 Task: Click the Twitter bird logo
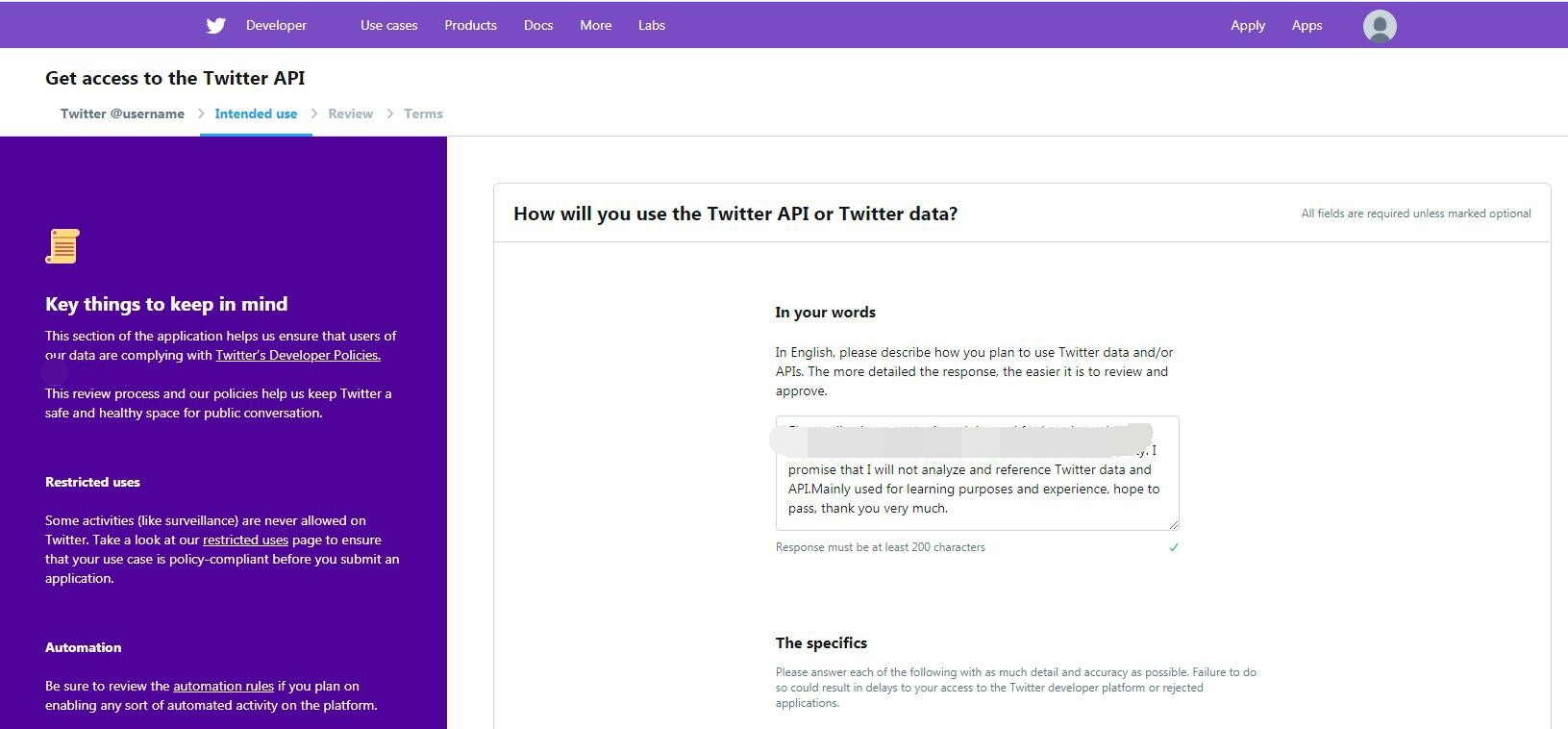(x=216, y=26)
